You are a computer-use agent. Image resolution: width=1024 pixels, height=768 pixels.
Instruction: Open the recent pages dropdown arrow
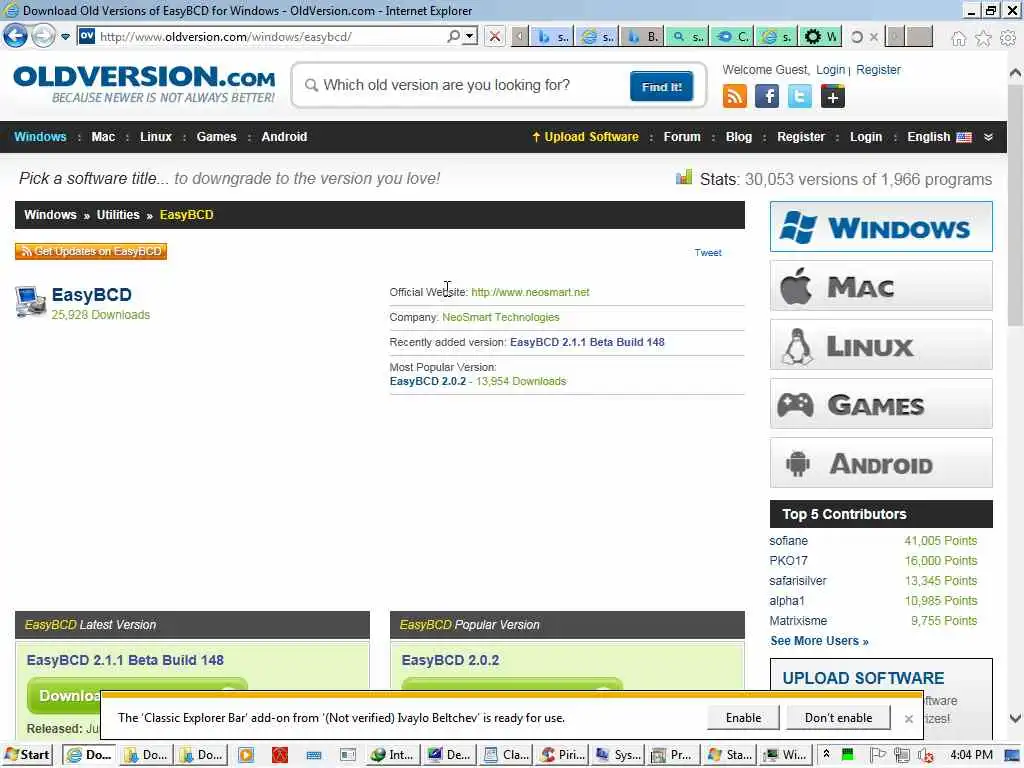65,37
